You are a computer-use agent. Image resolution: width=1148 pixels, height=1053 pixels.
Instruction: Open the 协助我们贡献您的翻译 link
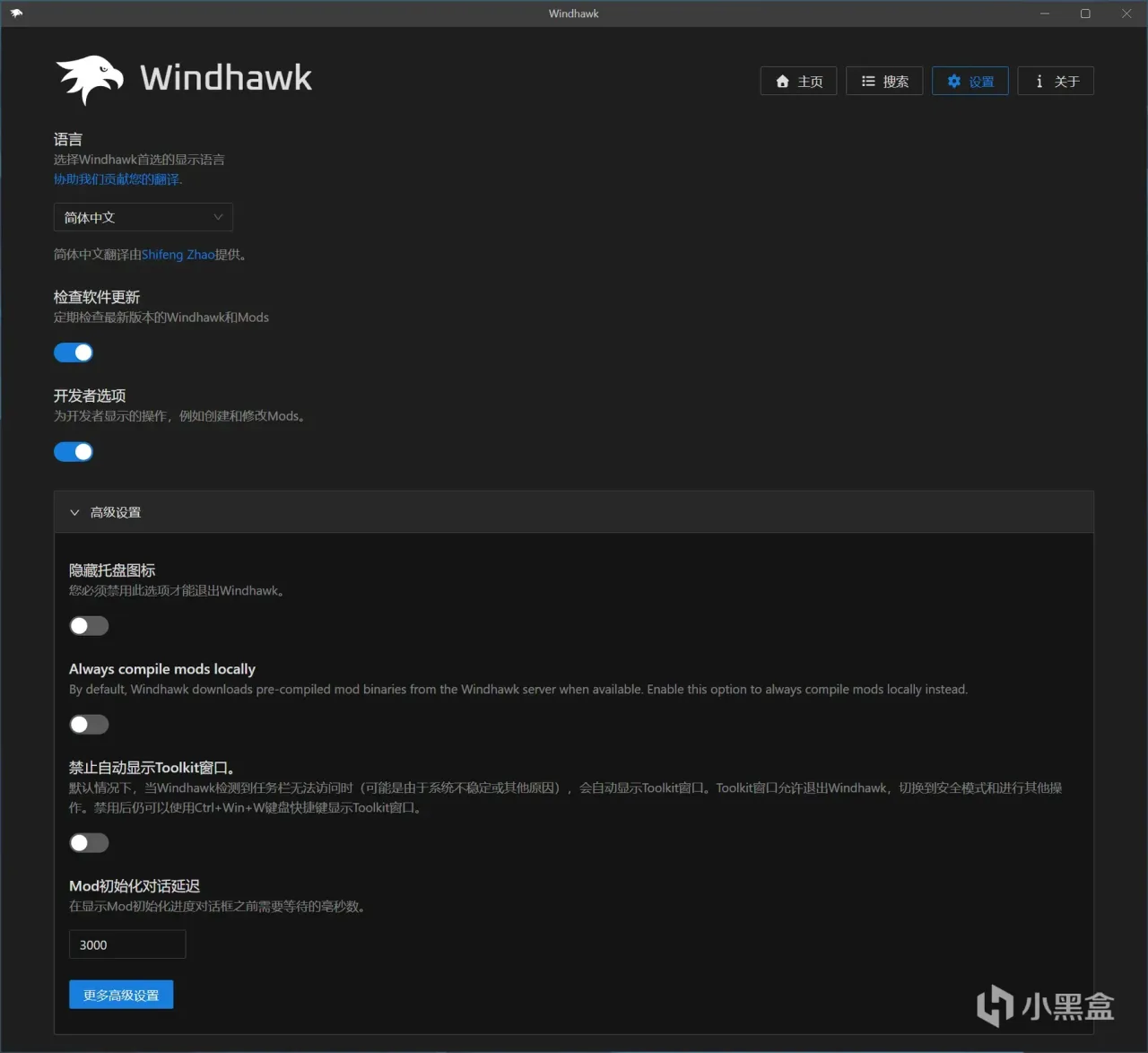coord(117,179)
